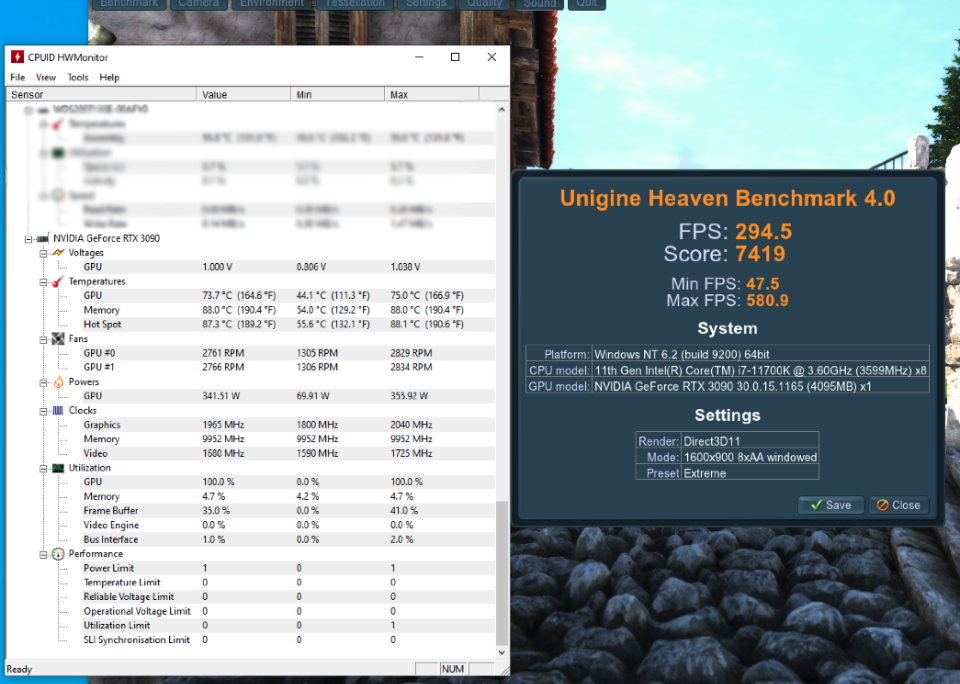The width and height of the screenshot is (960, 684).
Task: Click the scroll-down arrow in HWMonitor
Action: click(x=502, y=653)
